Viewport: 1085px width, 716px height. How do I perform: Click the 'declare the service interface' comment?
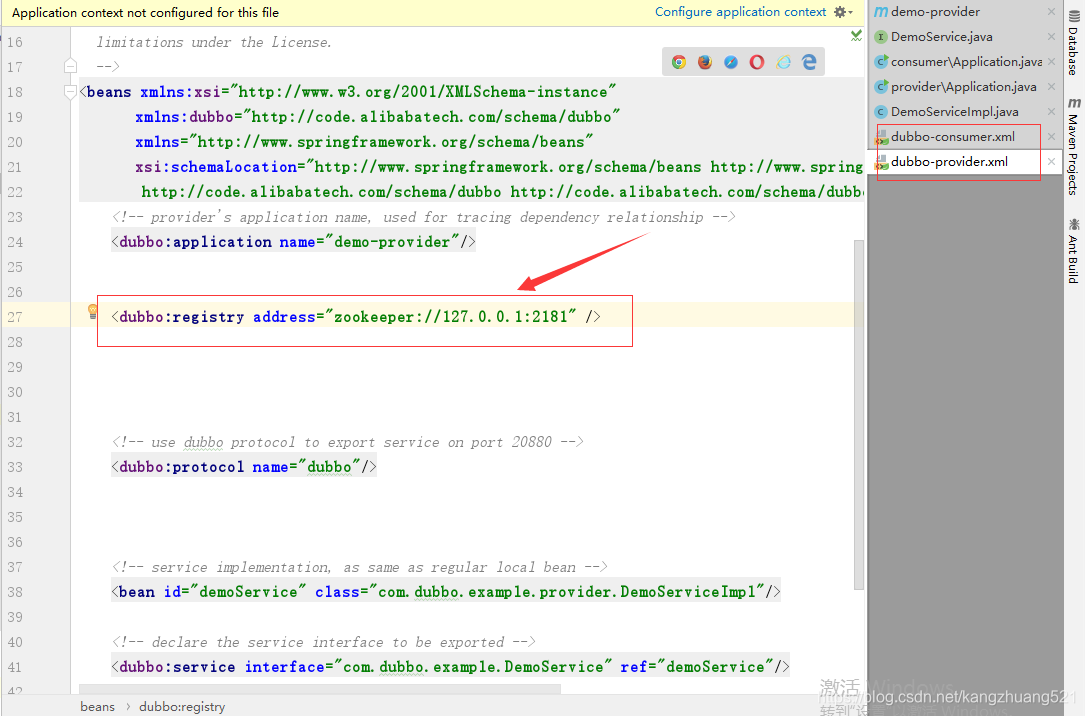click(x=323, y=642)
